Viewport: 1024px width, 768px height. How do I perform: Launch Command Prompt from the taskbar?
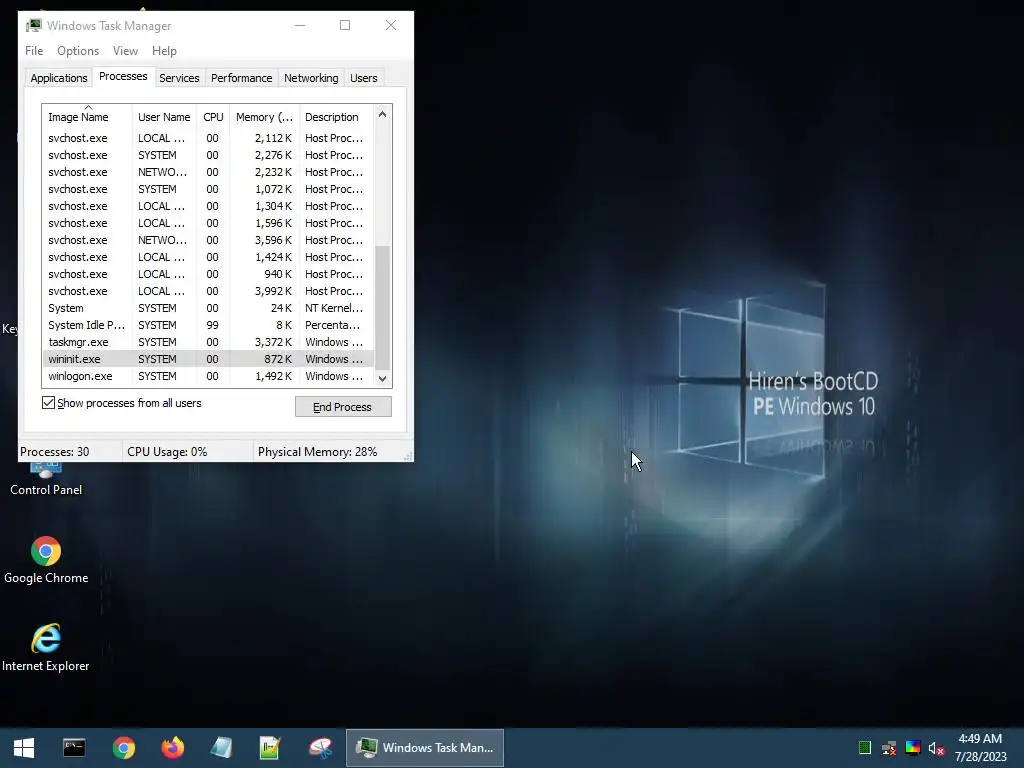[74, 748]
